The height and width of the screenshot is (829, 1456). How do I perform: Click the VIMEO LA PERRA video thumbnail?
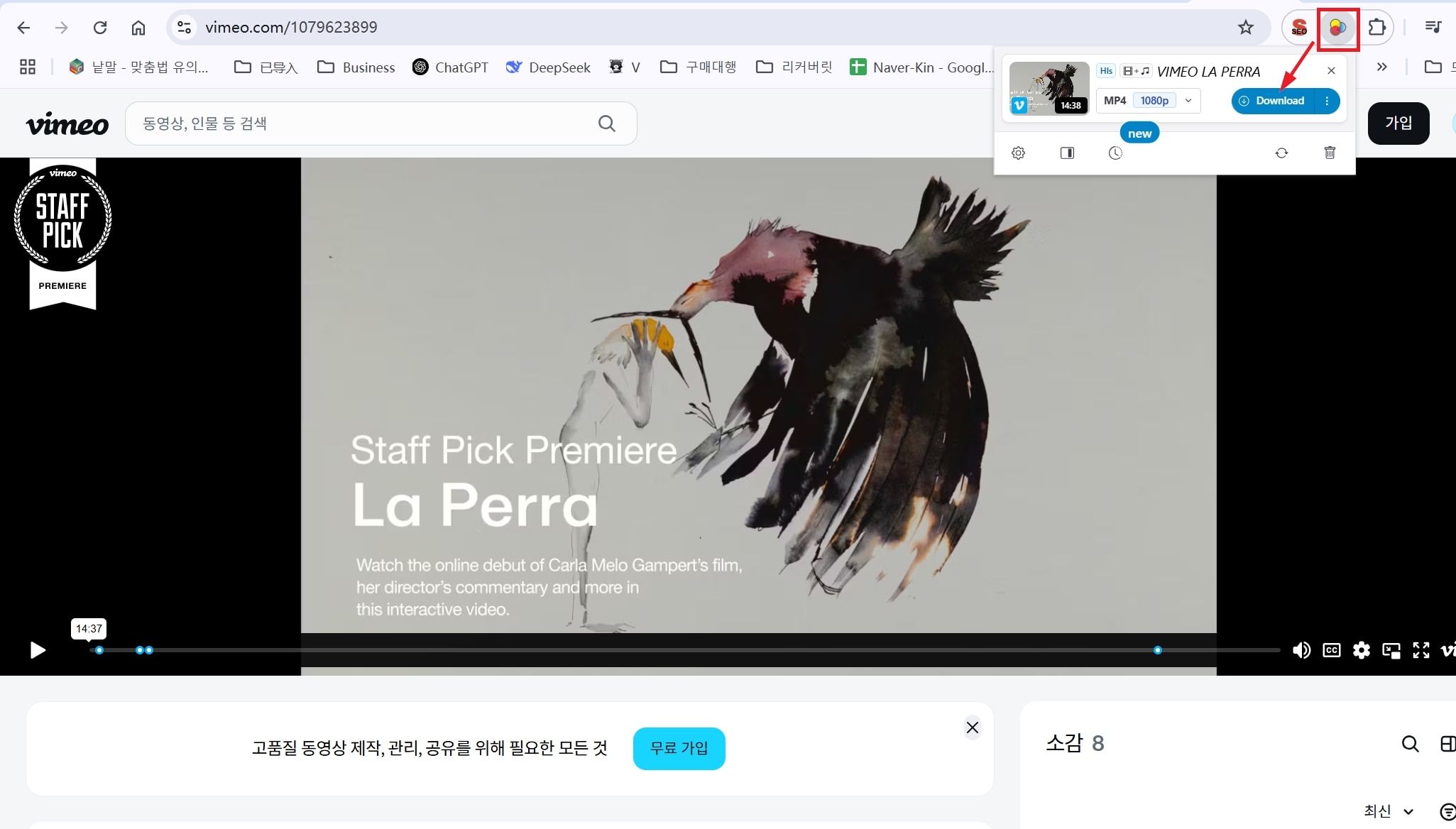[x=1049, y=88]
